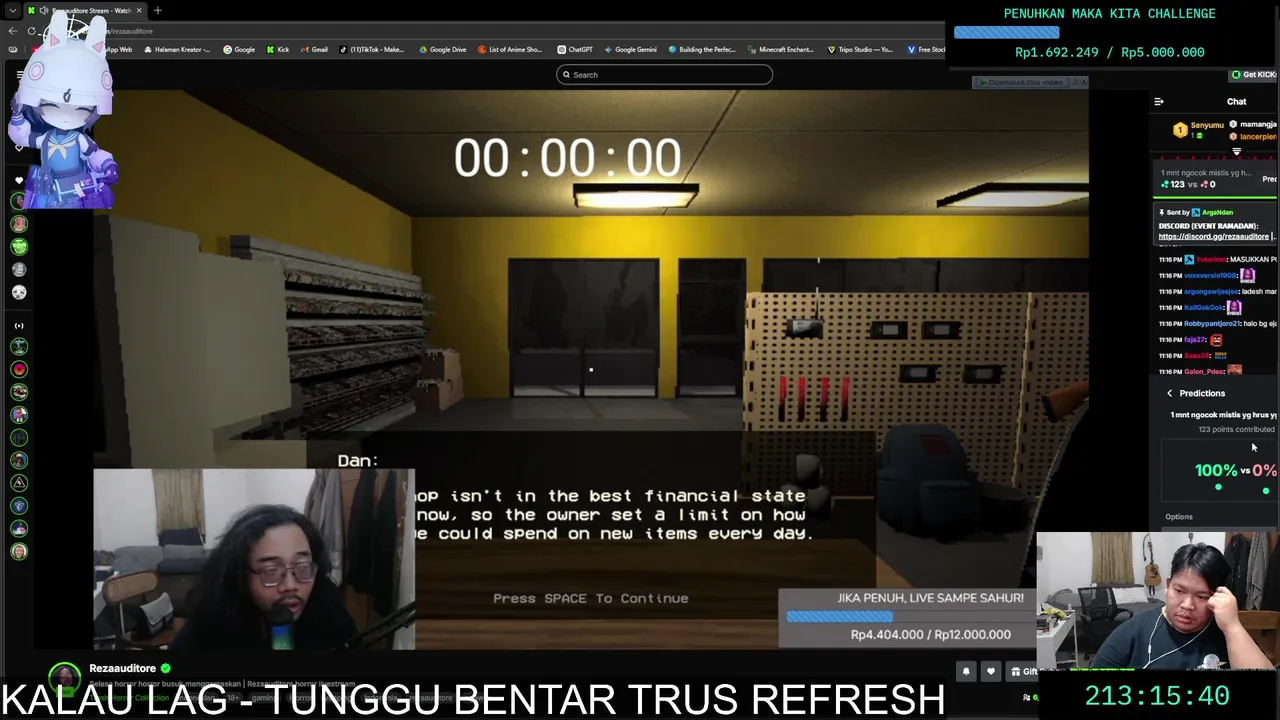Click Rezaauditore channel name
The height and width of the screenshot is (720, 1280).
[123, 668]
